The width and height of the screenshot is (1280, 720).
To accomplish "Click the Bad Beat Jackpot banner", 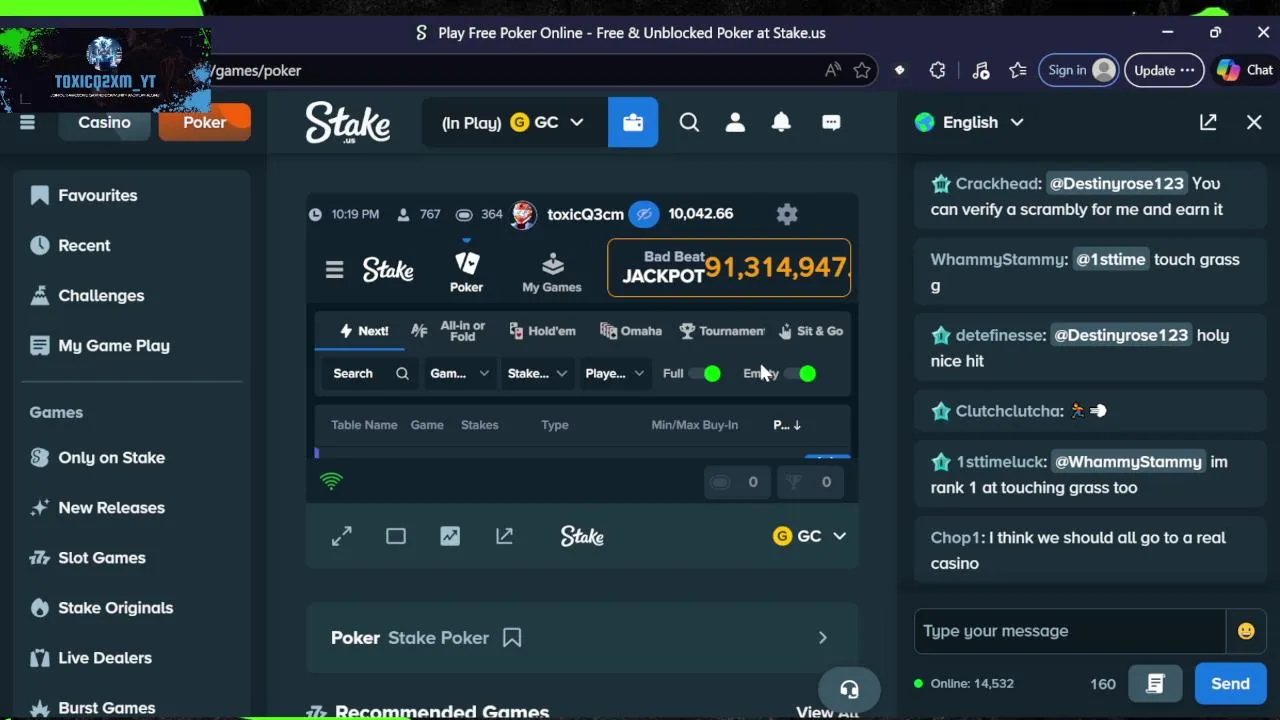I will pyautogui.click(x=729, y=268).
